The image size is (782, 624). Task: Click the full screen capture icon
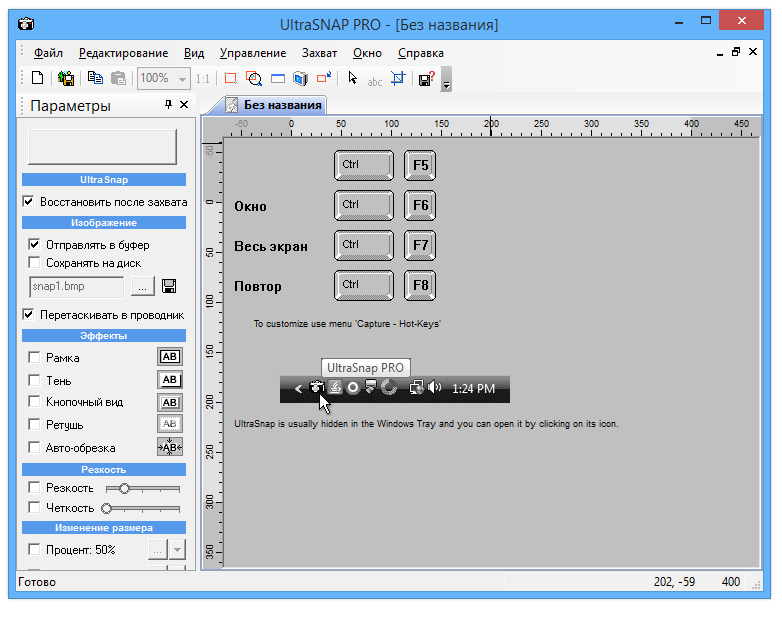tap(300, 78)
